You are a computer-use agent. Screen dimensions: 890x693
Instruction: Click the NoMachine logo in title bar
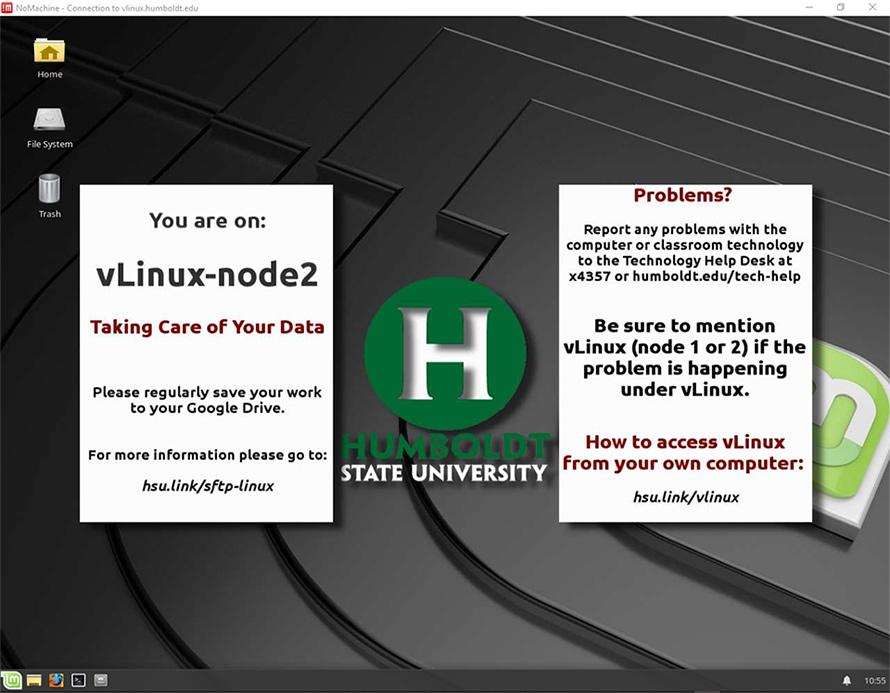click(7, 7)
